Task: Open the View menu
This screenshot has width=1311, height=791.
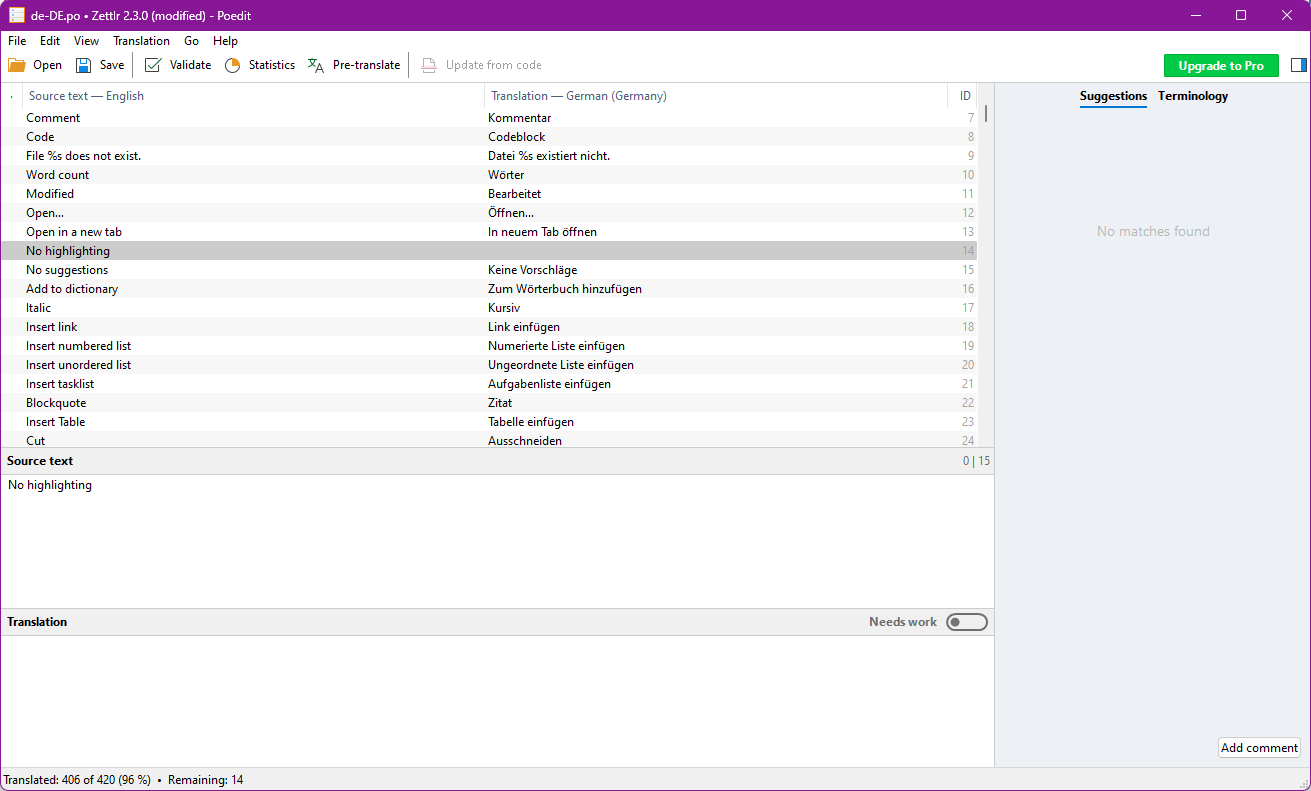Action: click(87, 41)
